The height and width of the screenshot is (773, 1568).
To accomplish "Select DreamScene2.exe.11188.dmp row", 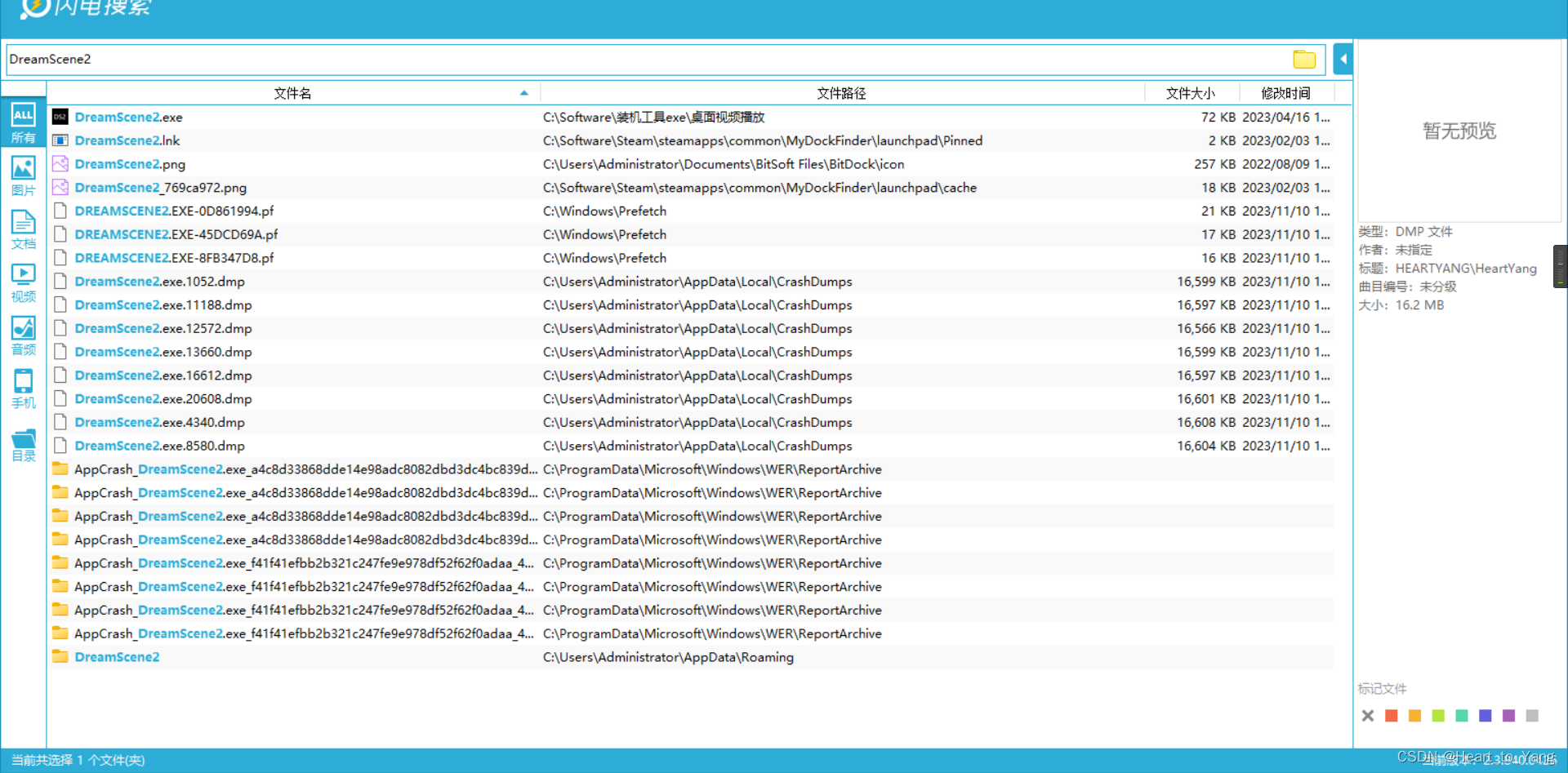I will click(690, 304).
